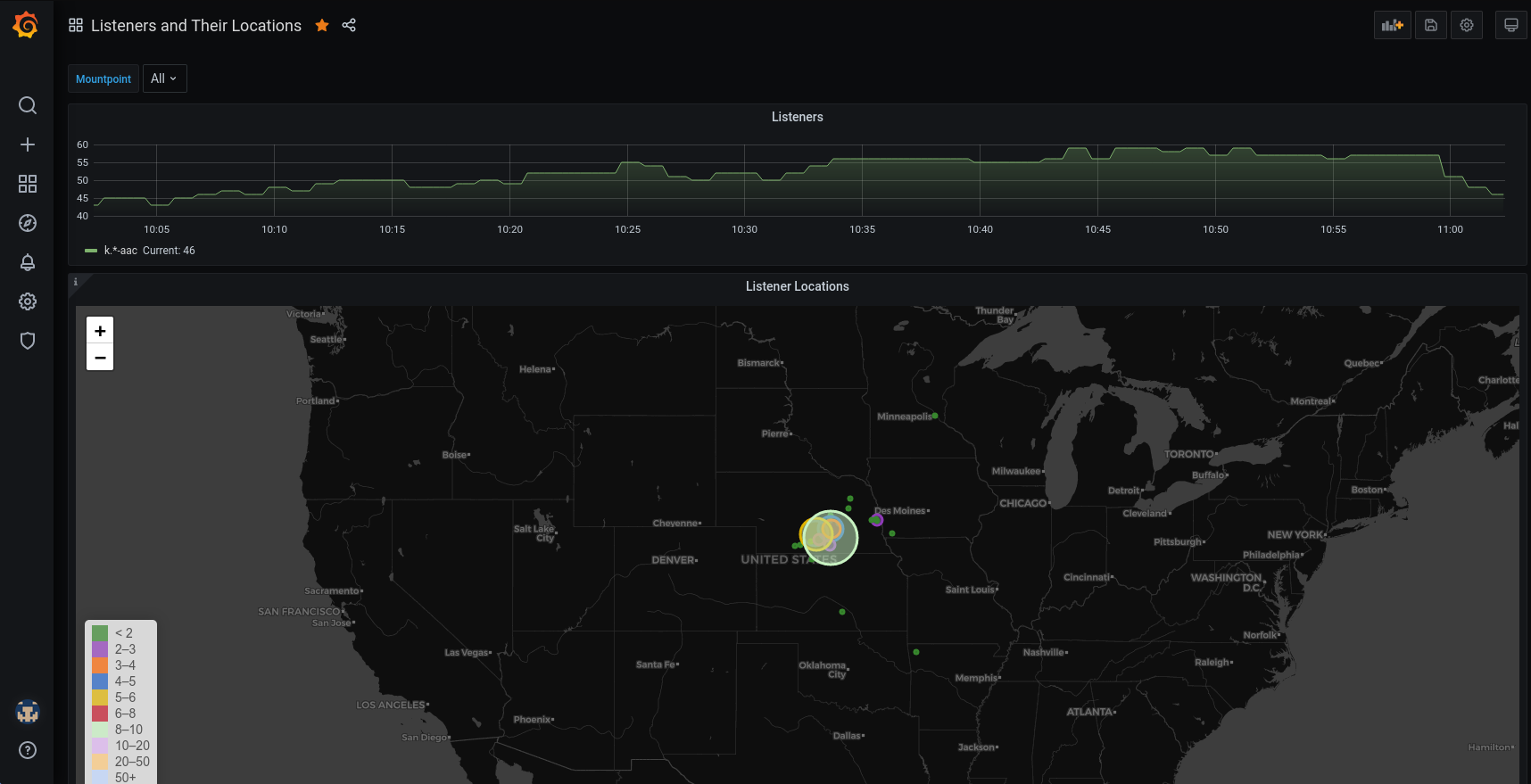Toggle k.*-aac series in legend
Image resolution: width=1531 pixels, height=784 pixels.
click(120, 251)
